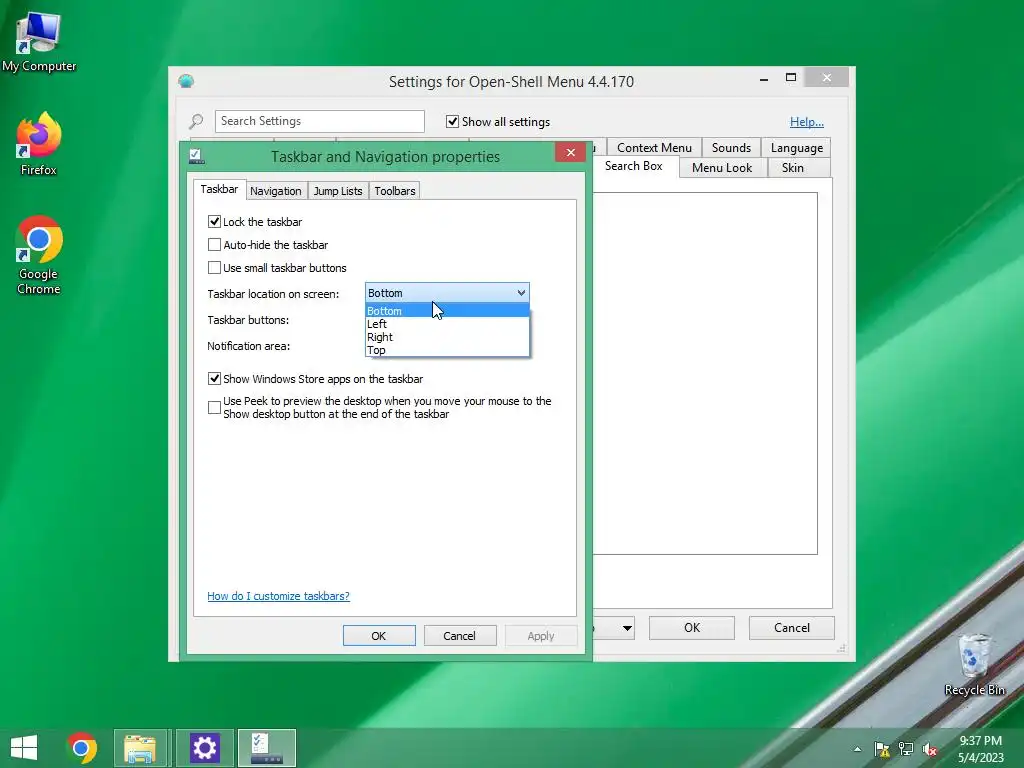Select Bottom in location list
The width and height of the screenshot is (1024, 768).
point(447,311)
